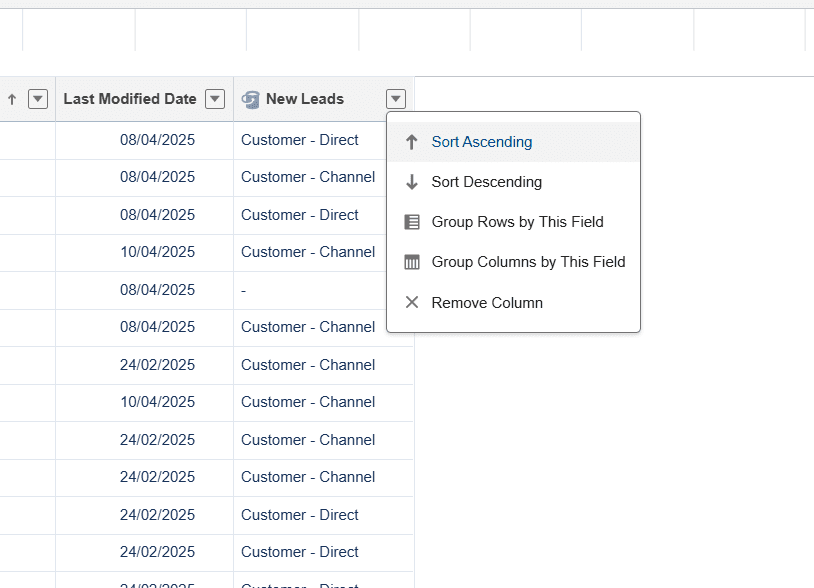Viewport: 814px width, 588px height.
Task: Select Group Rows by This Field
Action: 513,222
